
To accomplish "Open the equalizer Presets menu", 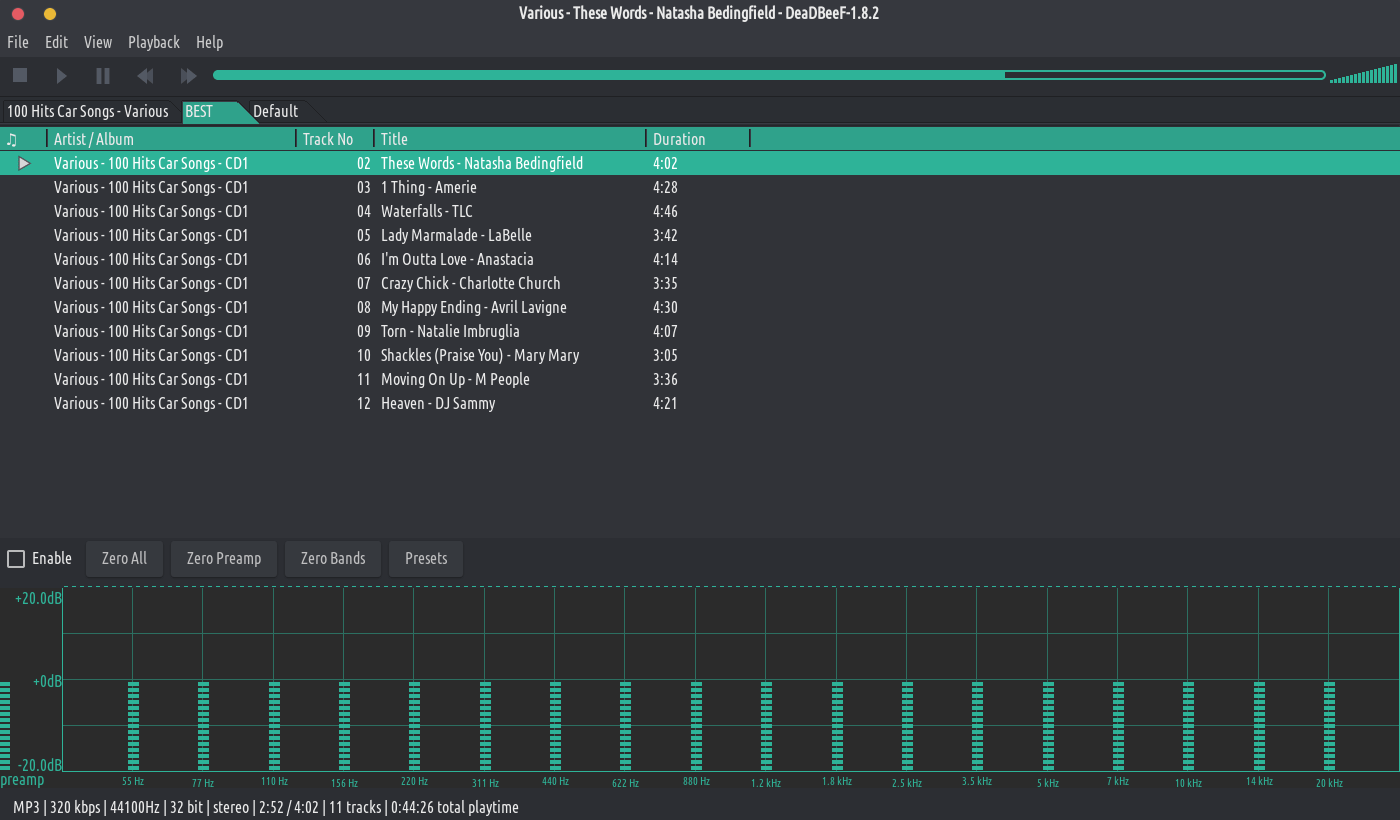I will pos(426,559).
